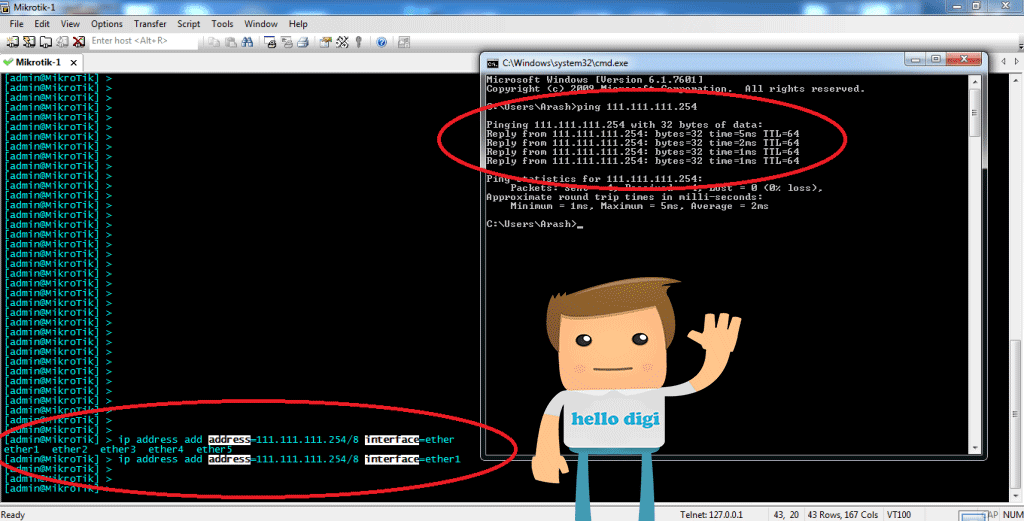Screen dimensions: 1024x521
Task: Close the Mikrotik-1 tab
Action: point(74,63)
